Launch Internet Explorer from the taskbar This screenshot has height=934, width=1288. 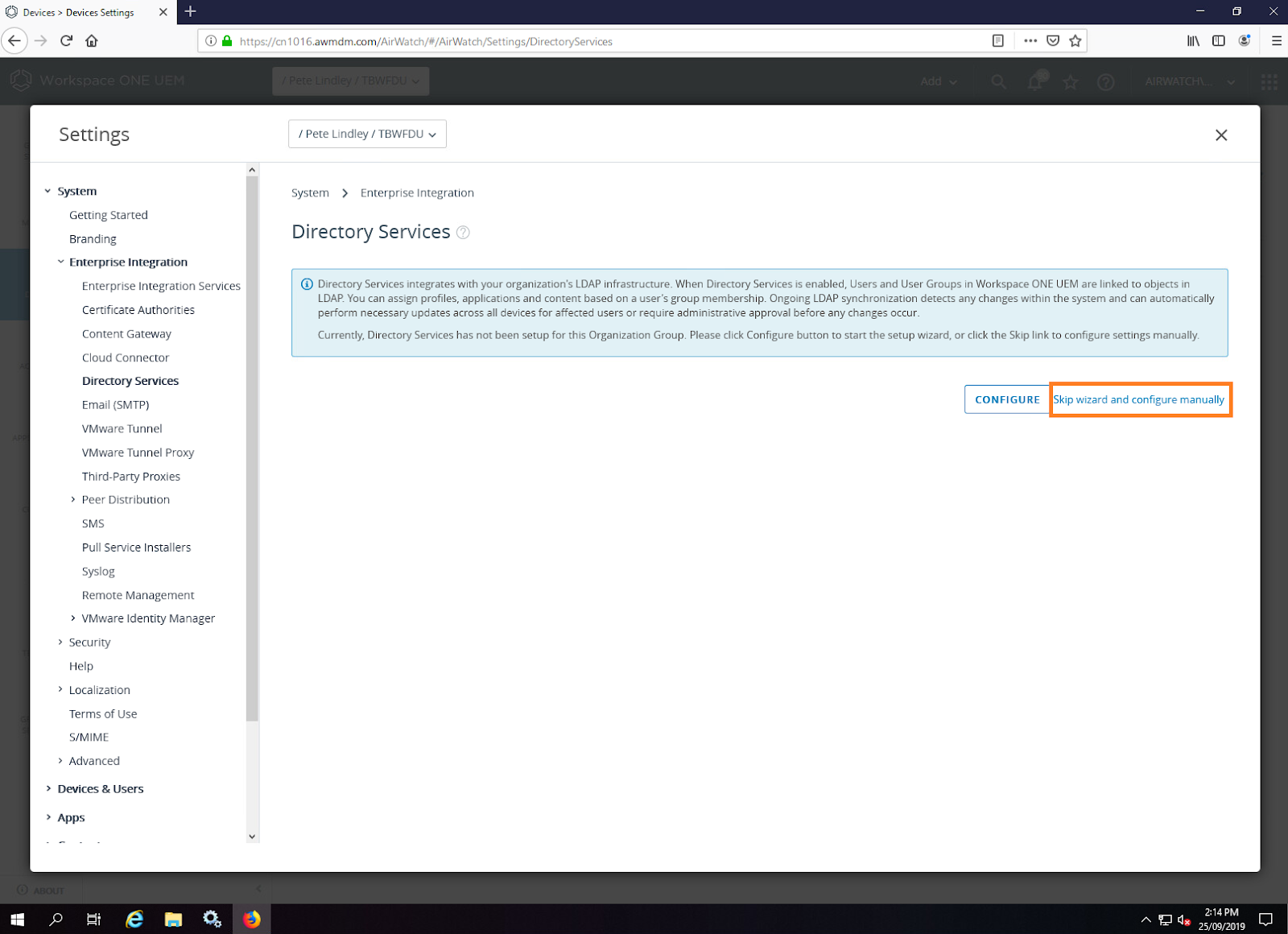(134, 919)
